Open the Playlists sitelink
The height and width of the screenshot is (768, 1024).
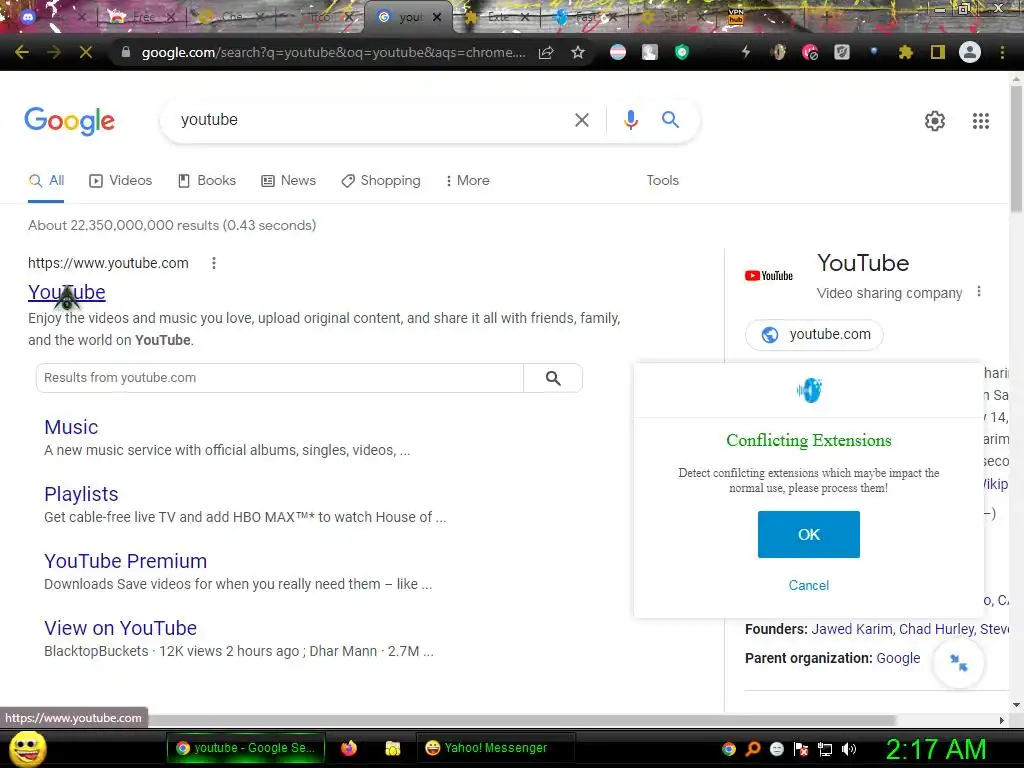click(81, 494)
